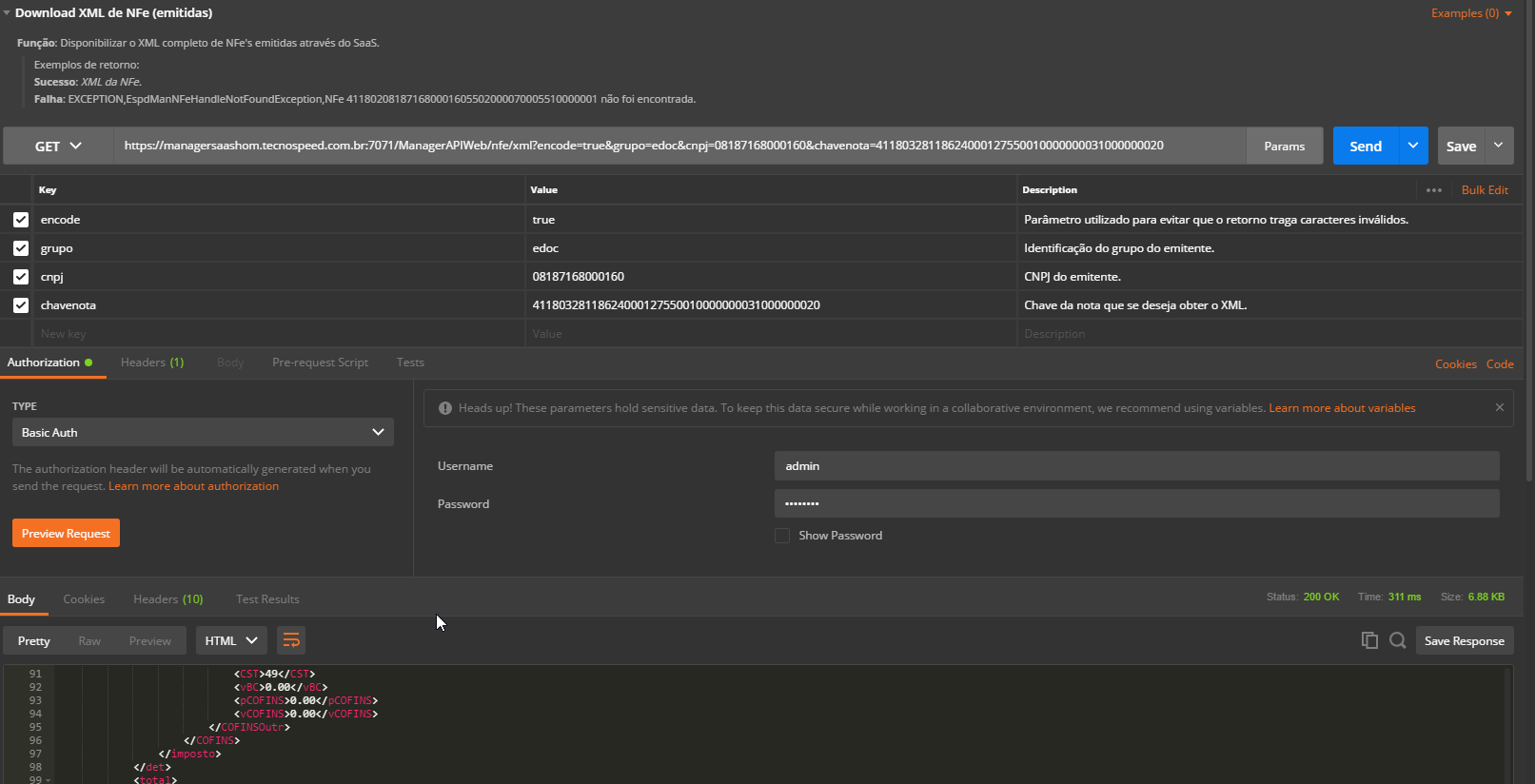Expand the Save button dropdown arrow
This screenshot has width=1535, height=784.
tap(1499, 146)
